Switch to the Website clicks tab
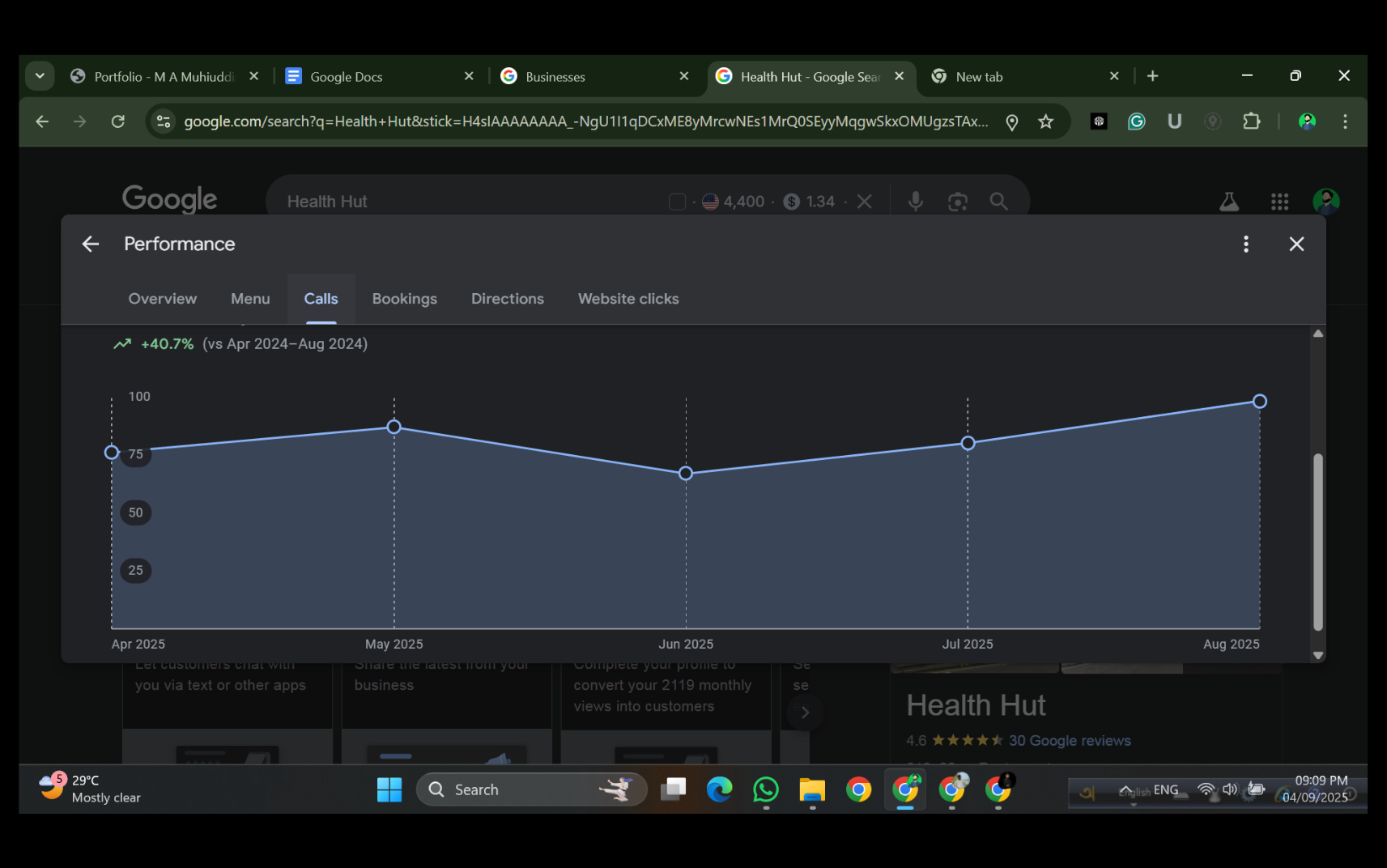The image size is (1387, 868). [x=628, y=298]
